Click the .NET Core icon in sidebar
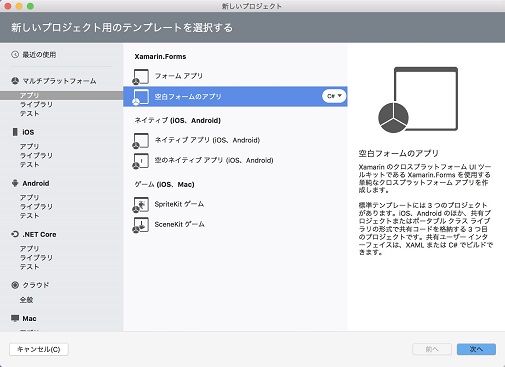Image resolution: width=505 pixels, height=367 pixels. pos(15,234)
